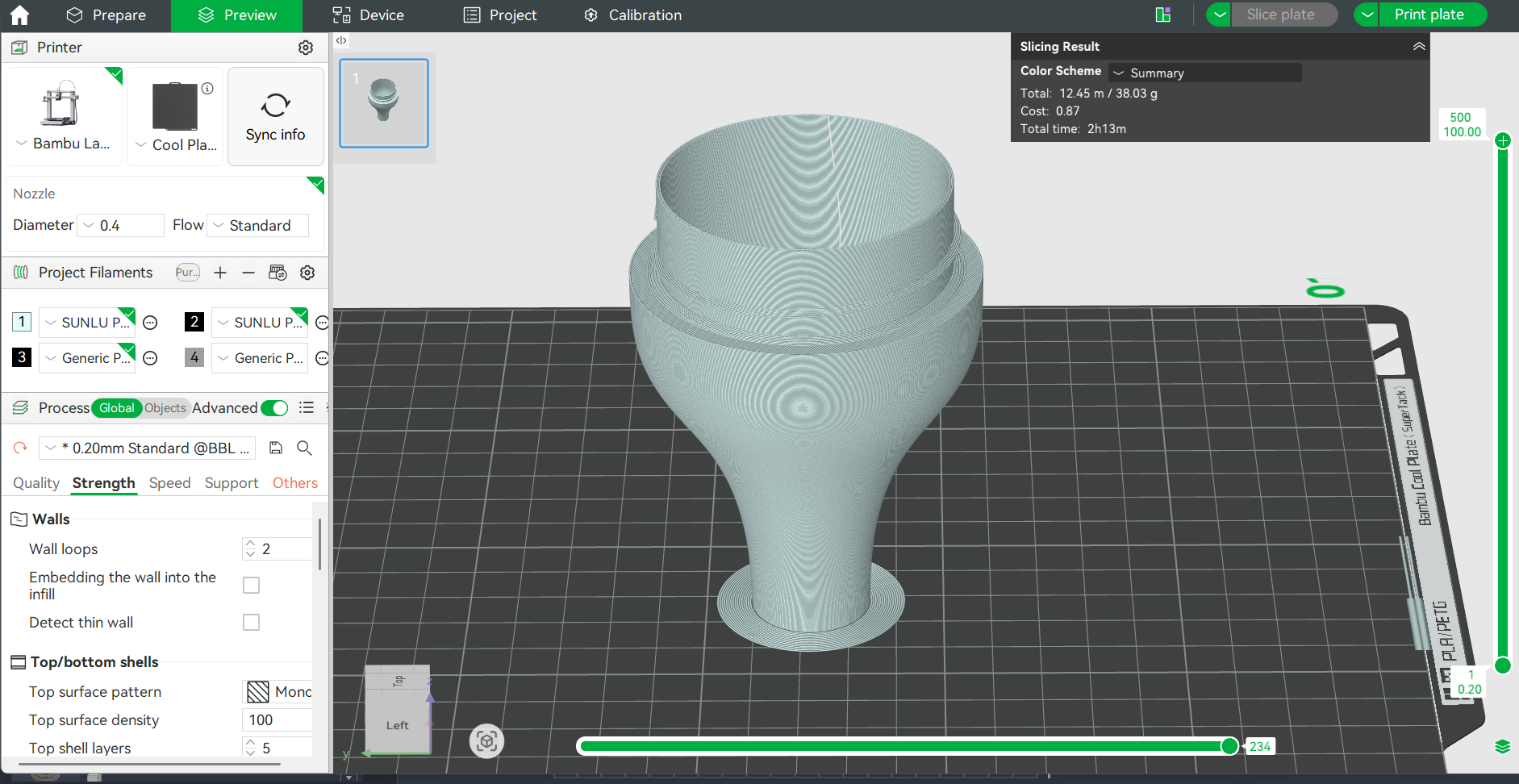Open Print plate options arrow
Screen dimensions: 1519x784
click(x=1367, y=15)
